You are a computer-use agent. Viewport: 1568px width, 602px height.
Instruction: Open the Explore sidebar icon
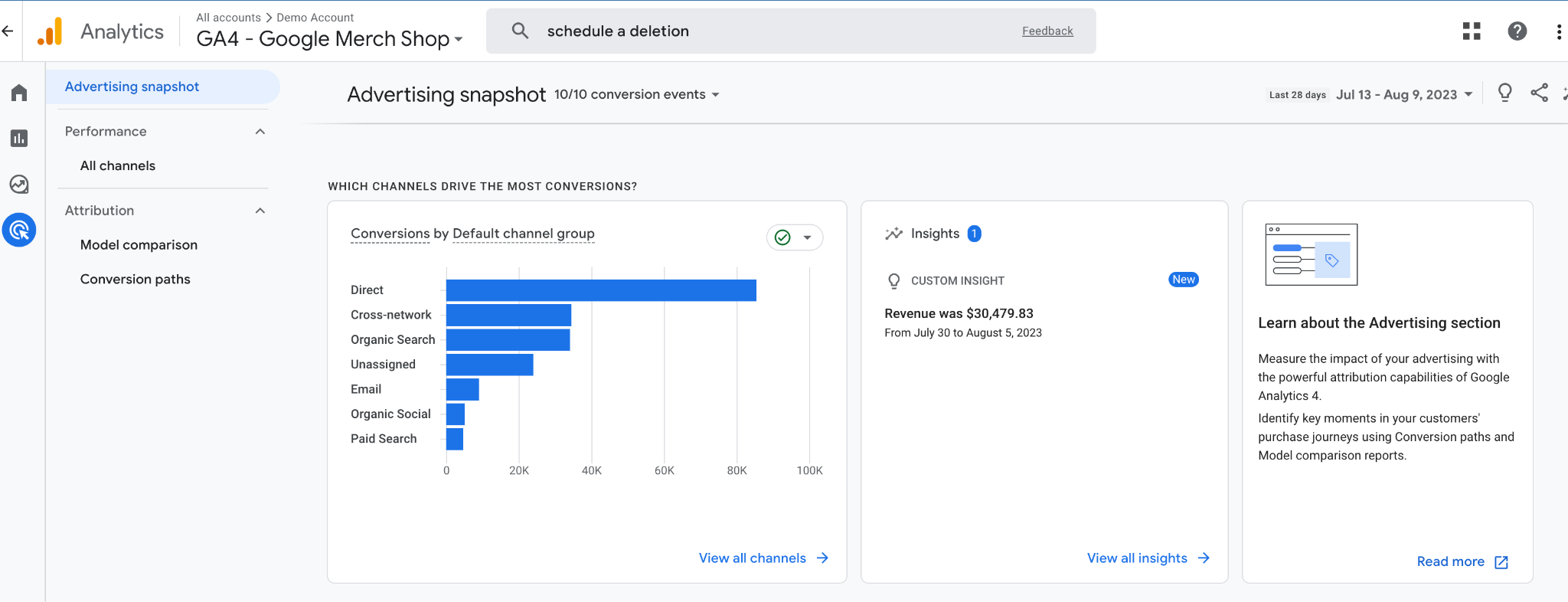19,185
